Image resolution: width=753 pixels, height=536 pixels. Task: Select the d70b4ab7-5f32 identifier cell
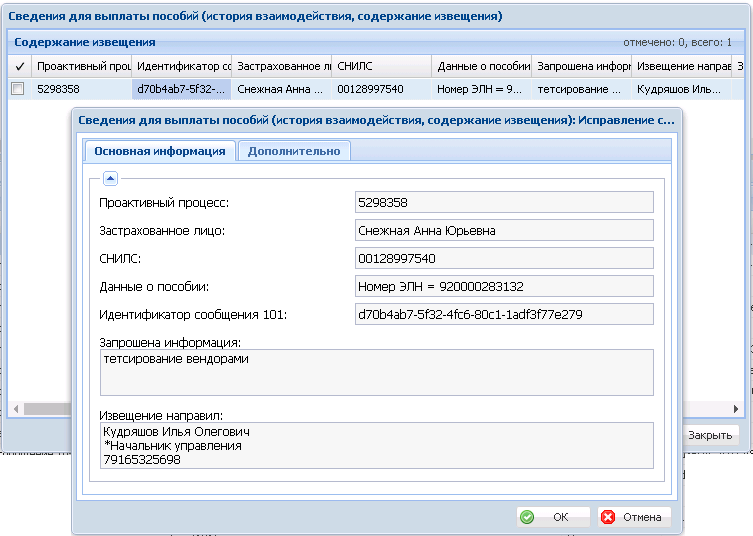pos(182,89)
